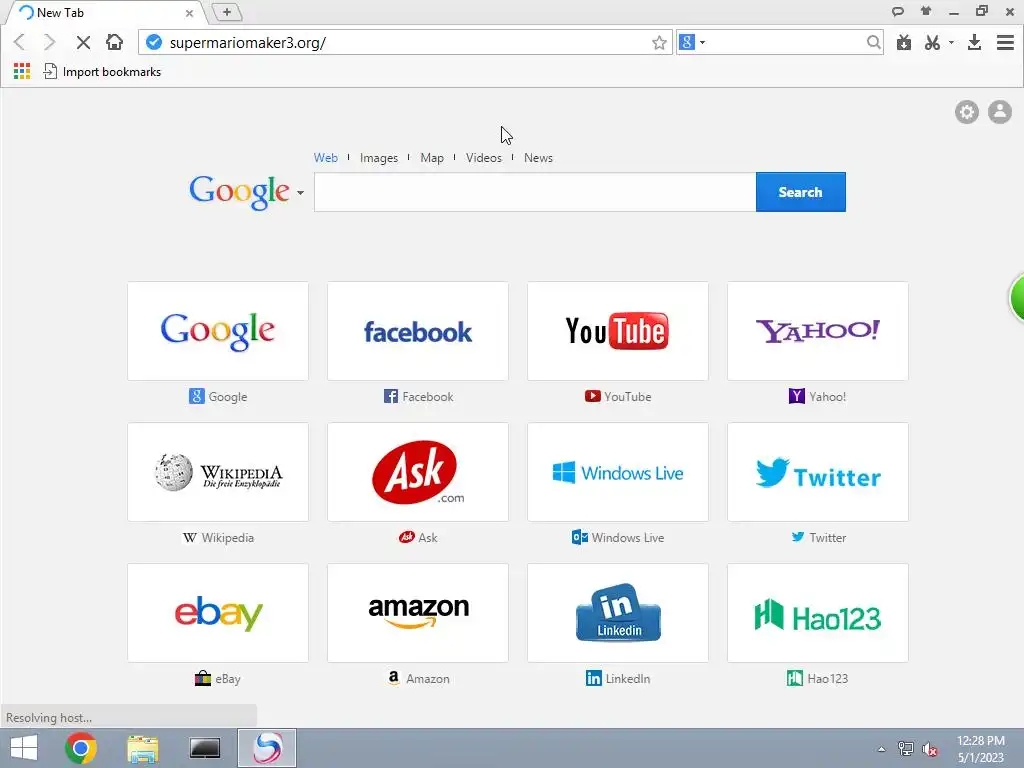Click the skin shirt icon in title bar
Screen dimensions: 1024x768
[x=926, y=10]
